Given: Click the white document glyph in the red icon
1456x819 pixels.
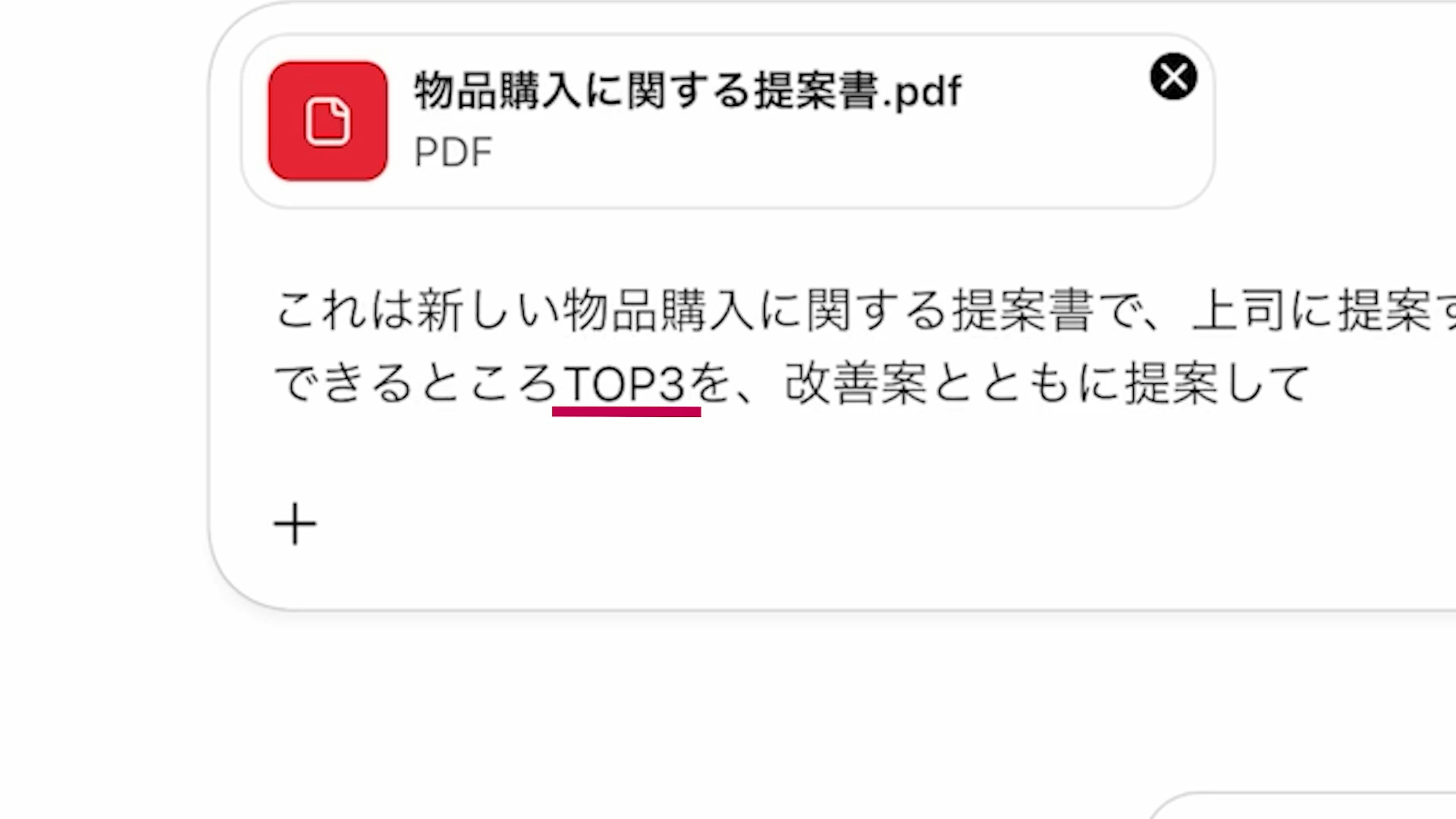Looking at the screenshot, I should pos(328,121).
